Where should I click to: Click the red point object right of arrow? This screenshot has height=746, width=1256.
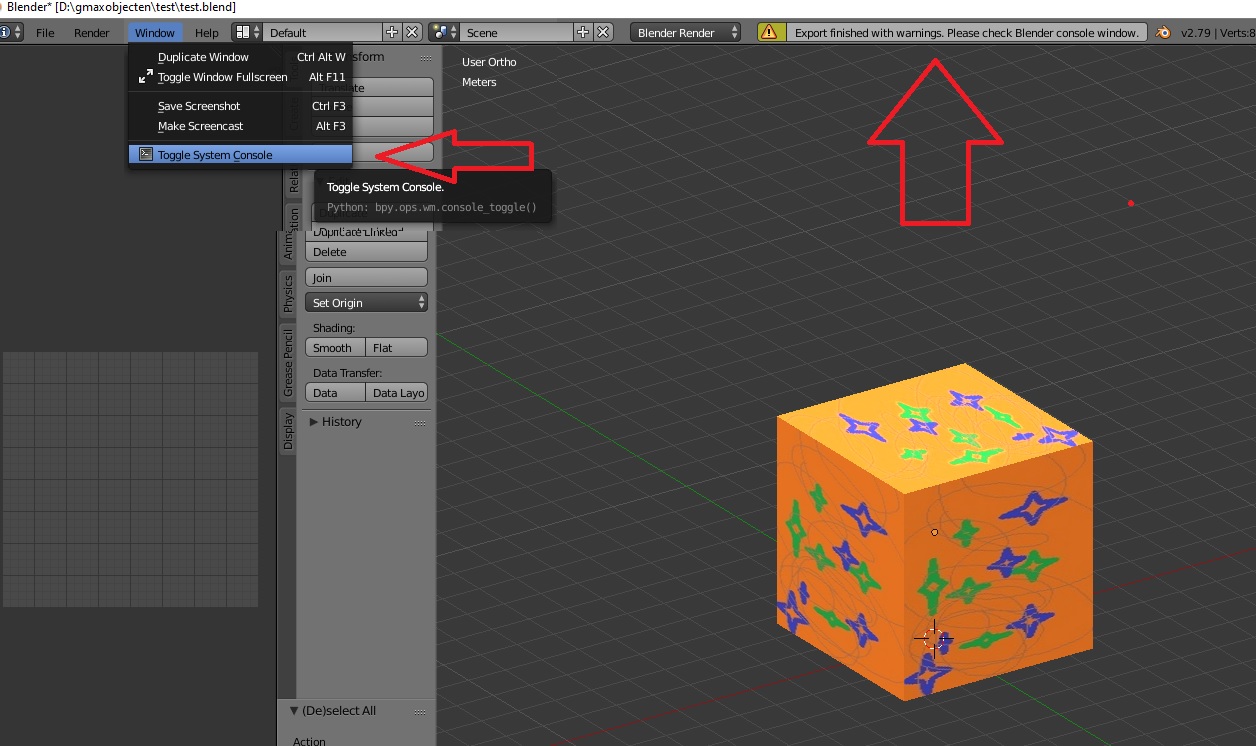click(x=1131, y=203)
